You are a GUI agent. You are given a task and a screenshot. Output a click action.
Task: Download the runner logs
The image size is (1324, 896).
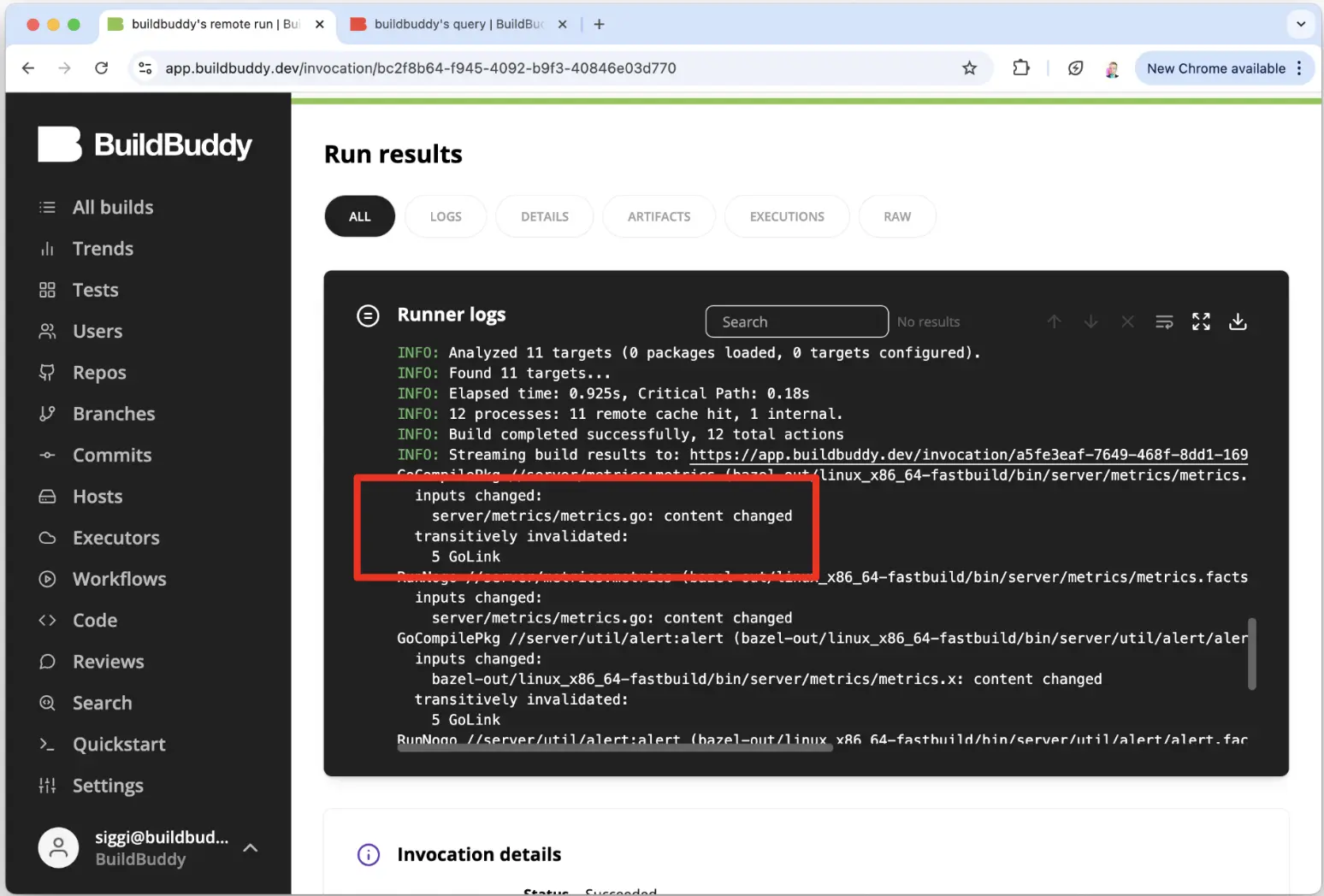pyautogui.click(x=1237, y=321)
